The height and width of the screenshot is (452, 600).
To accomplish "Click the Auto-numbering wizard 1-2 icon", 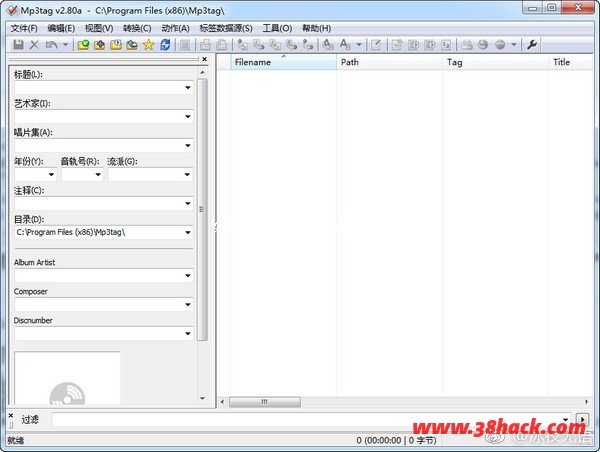I will 446,45.
